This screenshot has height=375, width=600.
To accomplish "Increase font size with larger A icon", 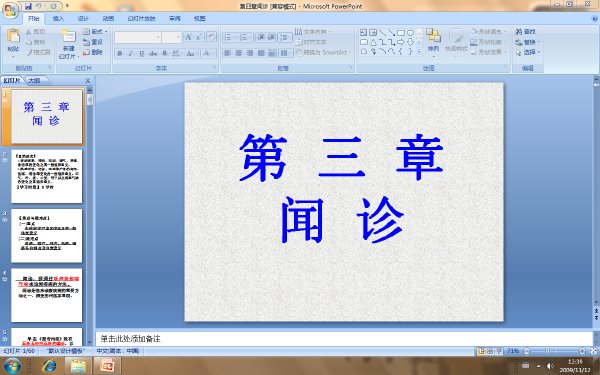I will point(188,37).
